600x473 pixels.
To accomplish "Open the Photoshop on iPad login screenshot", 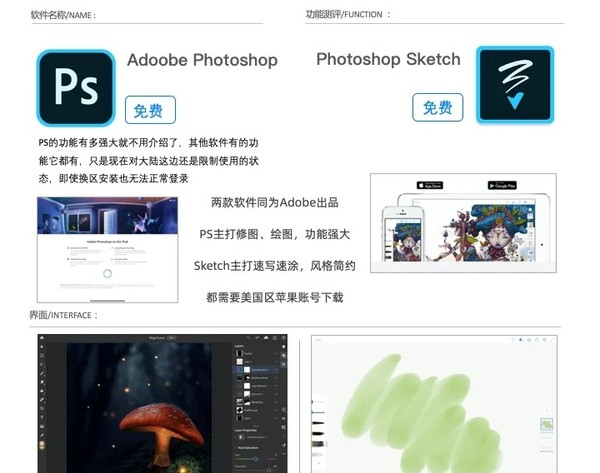I will [108, 250].
